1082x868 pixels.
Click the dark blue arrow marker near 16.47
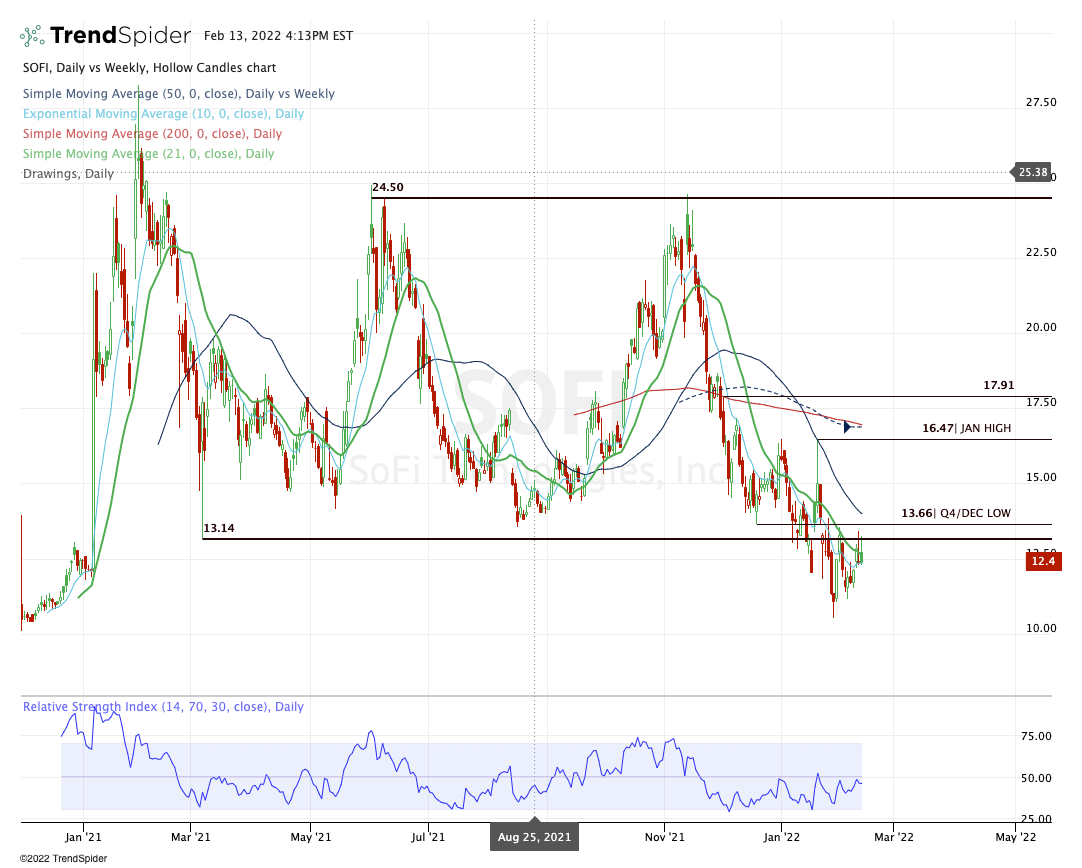click(847, 426)
